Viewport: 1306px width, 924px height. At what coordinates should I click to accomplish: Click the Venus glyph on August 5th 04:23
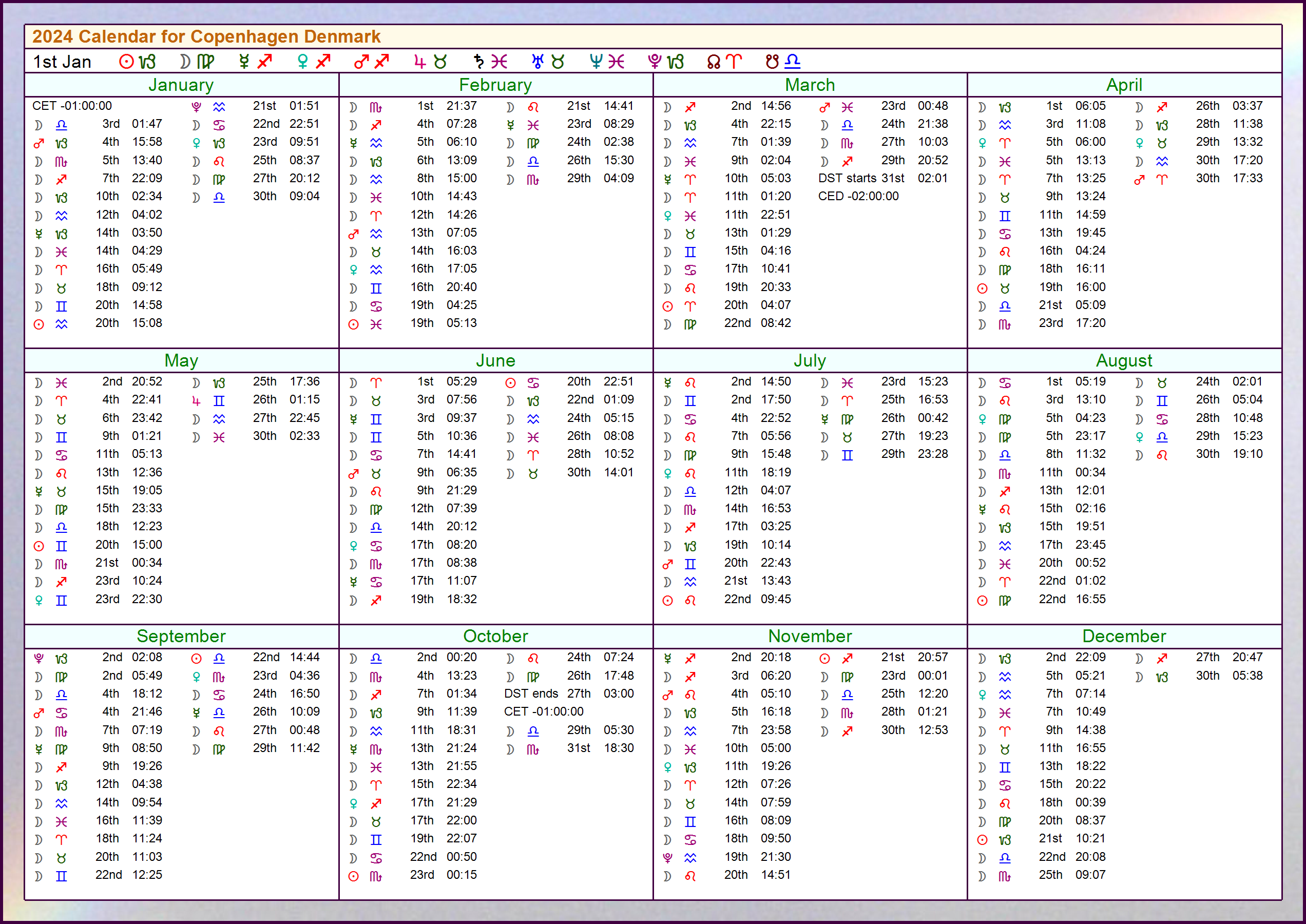[982, 419]
